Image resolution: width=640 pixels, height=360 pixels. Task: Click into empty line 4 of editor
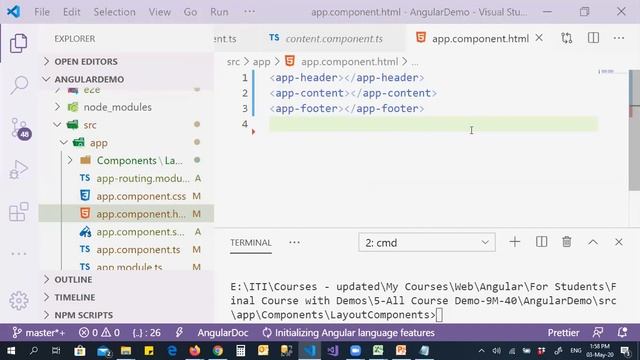tap(433, 124)
